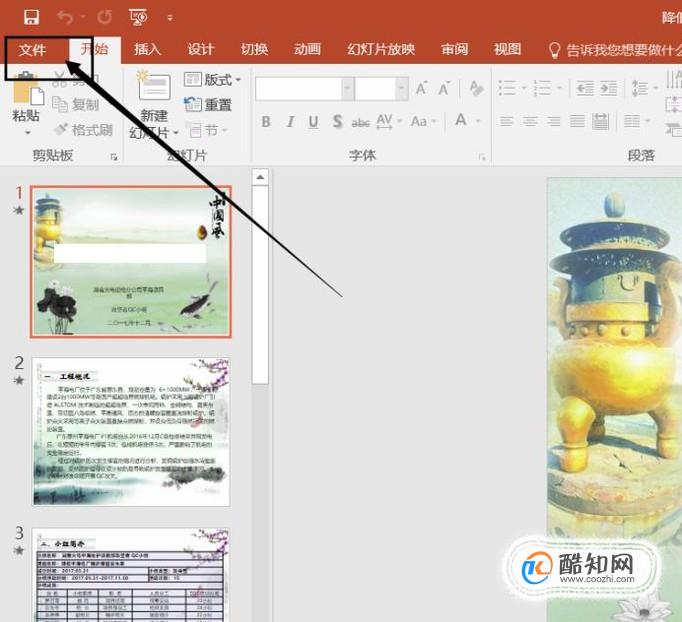Open clipboard group dialog launcher
This screenshot has width=682, height=622.
(114, 157)
